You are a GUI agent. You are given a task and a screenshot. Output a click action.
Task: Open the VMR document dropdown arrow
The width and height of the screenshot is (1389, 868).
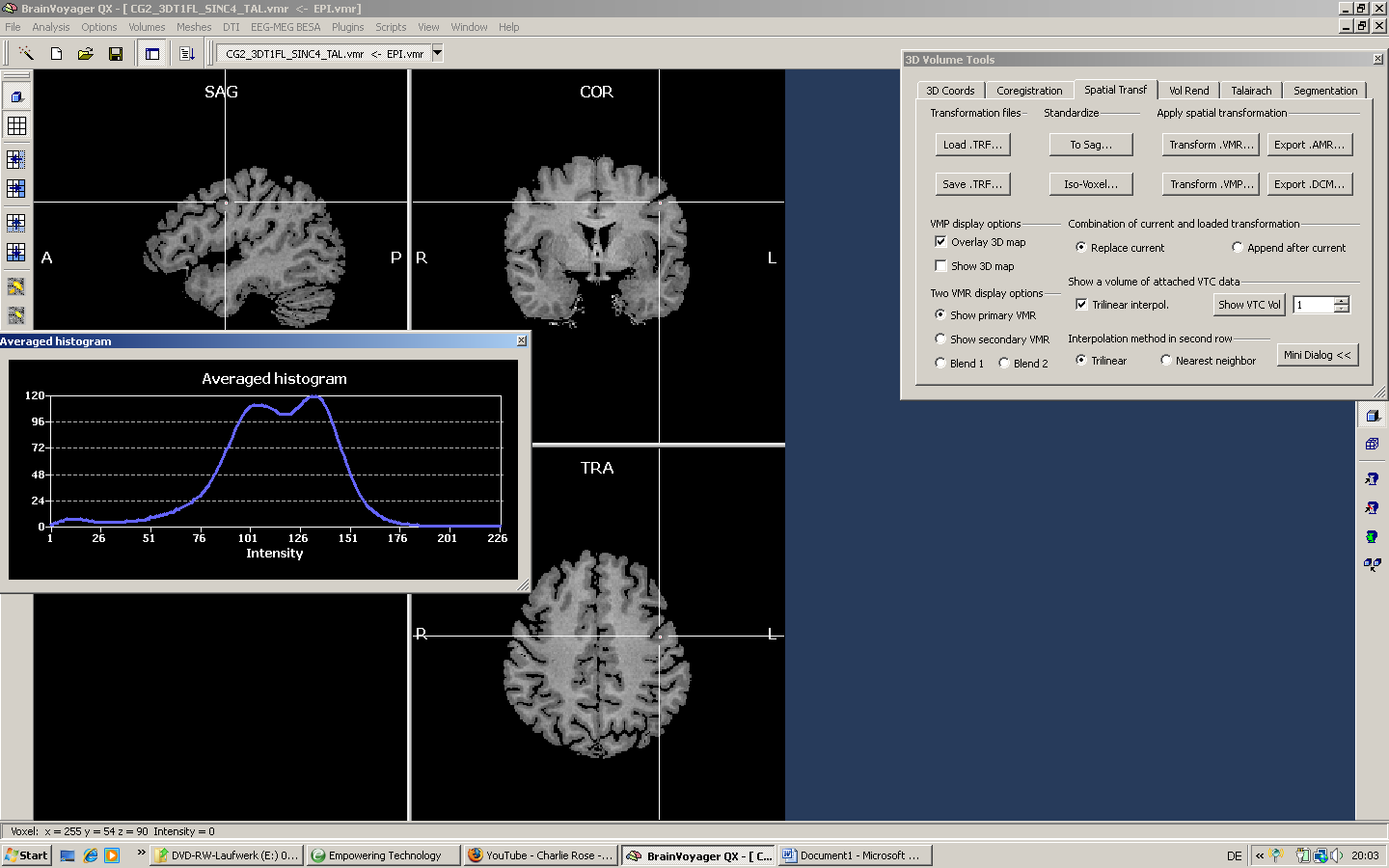[437, 53]
